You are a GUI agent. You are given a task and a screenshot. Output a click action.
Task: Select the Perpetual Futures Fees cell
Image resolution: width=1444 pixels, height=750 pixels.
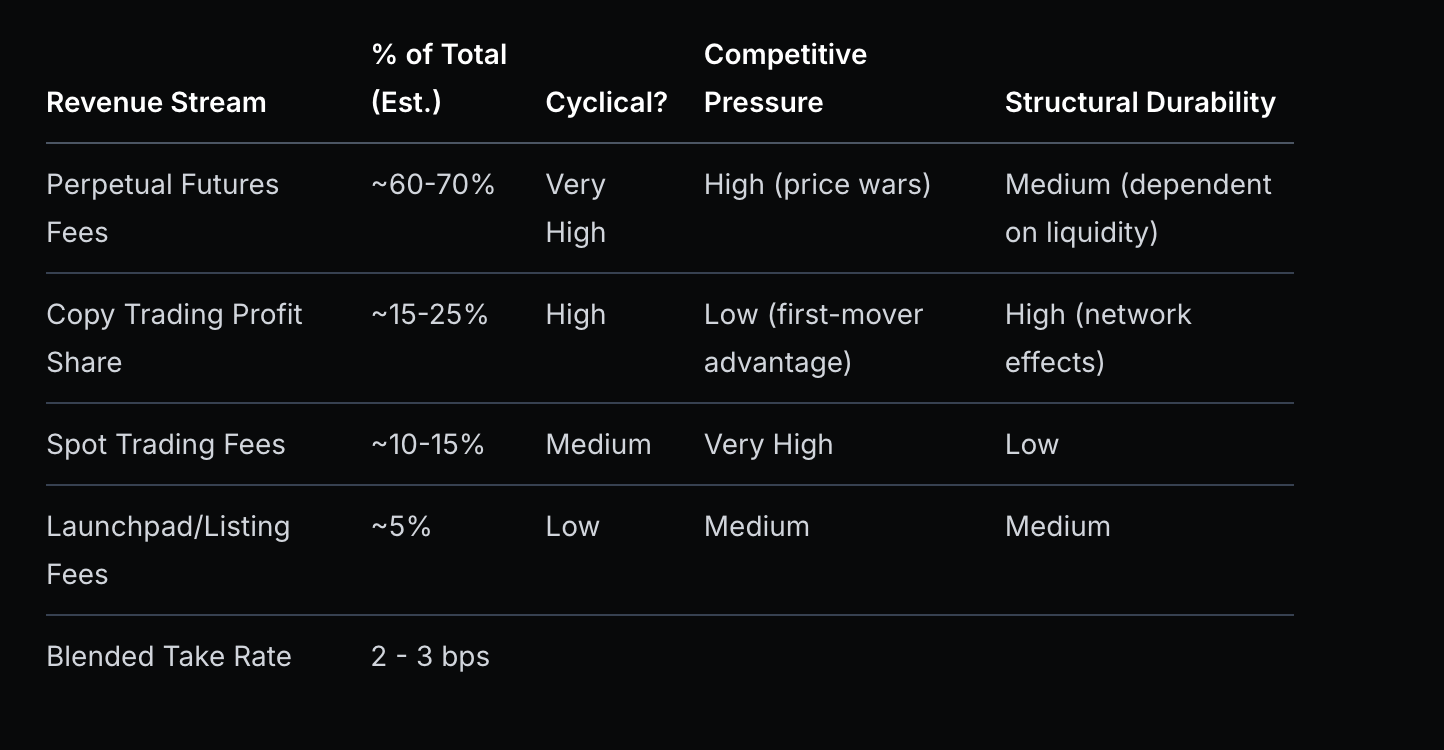point(162,208)
